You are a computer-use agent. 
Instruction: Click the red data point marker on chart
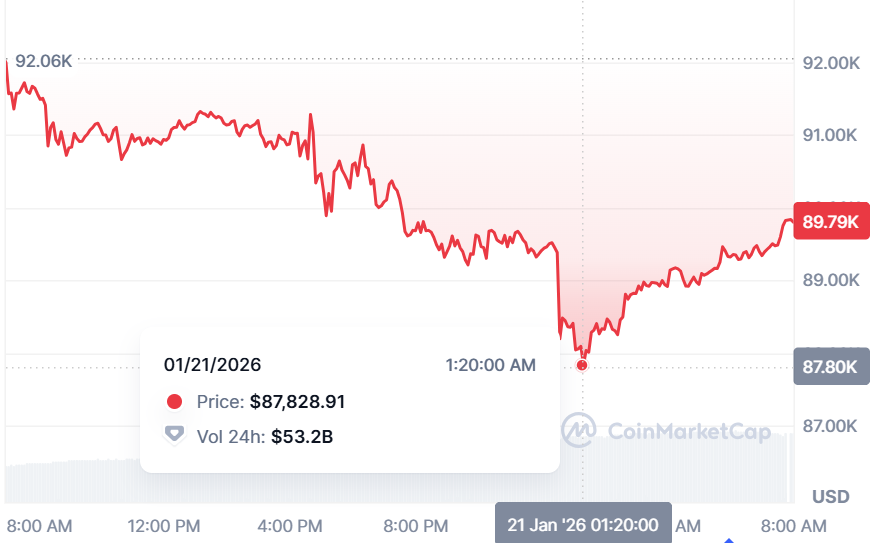(583, 365)
